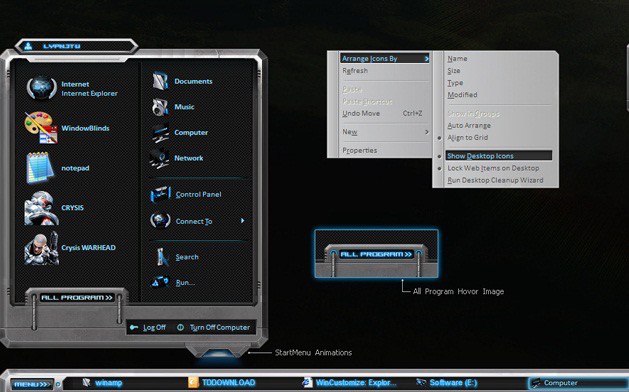Launch the CRYSIS game icon
The width and height of the screenshot is (629, 392).
(x=41, y=208)
